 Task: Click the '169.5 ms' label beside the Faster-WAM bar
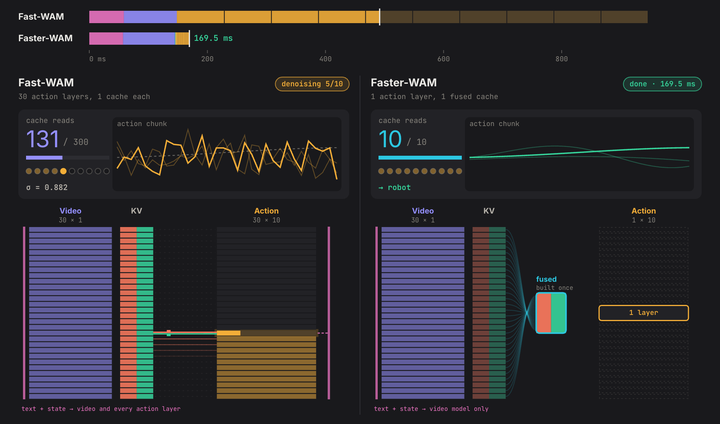(x=213, y=38)
